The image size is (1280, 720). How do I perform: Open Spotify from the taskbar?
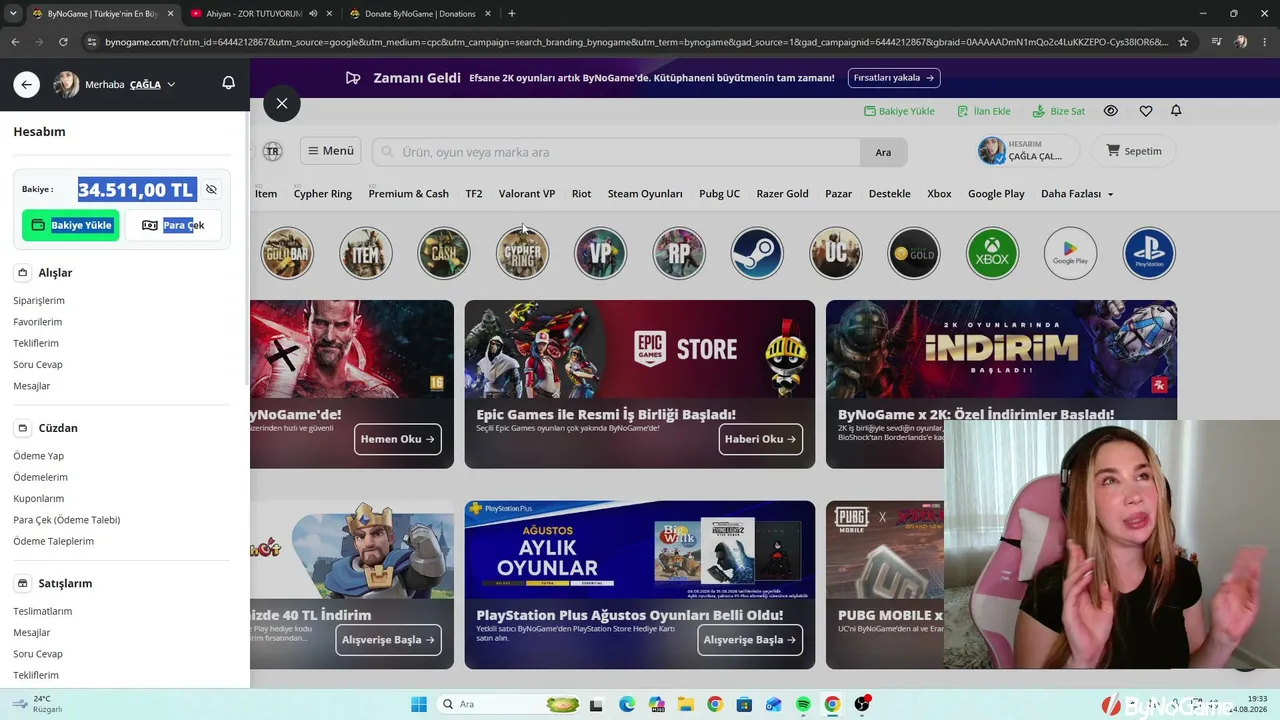click(x=803, y=704)
